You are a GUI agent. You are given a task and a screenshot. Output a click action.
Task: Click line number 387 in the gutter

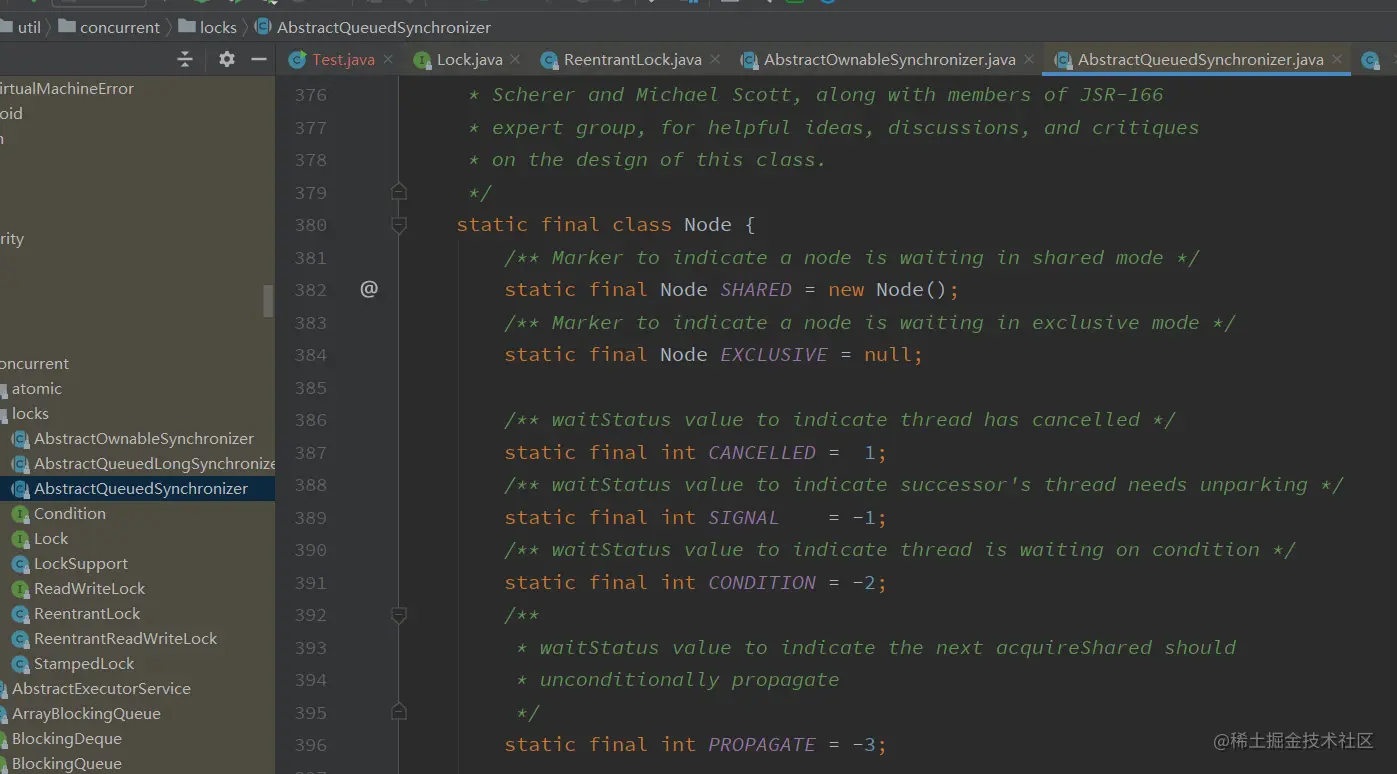[310, 453]
